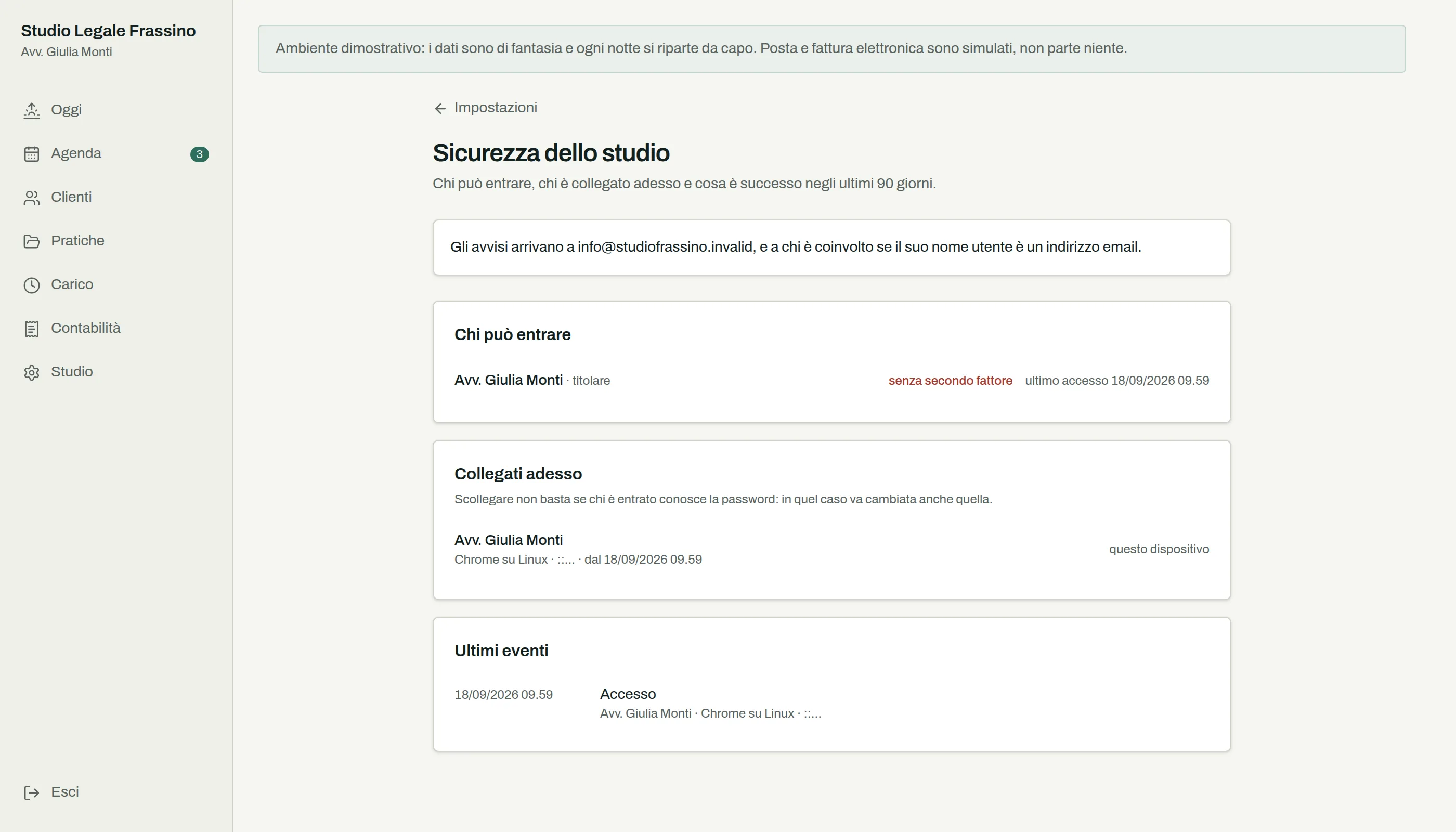Image resolution: width=1456 pixels, height=832 pixels.
Task: Go to Clienti in the sidebar
Action: [116, 197]
